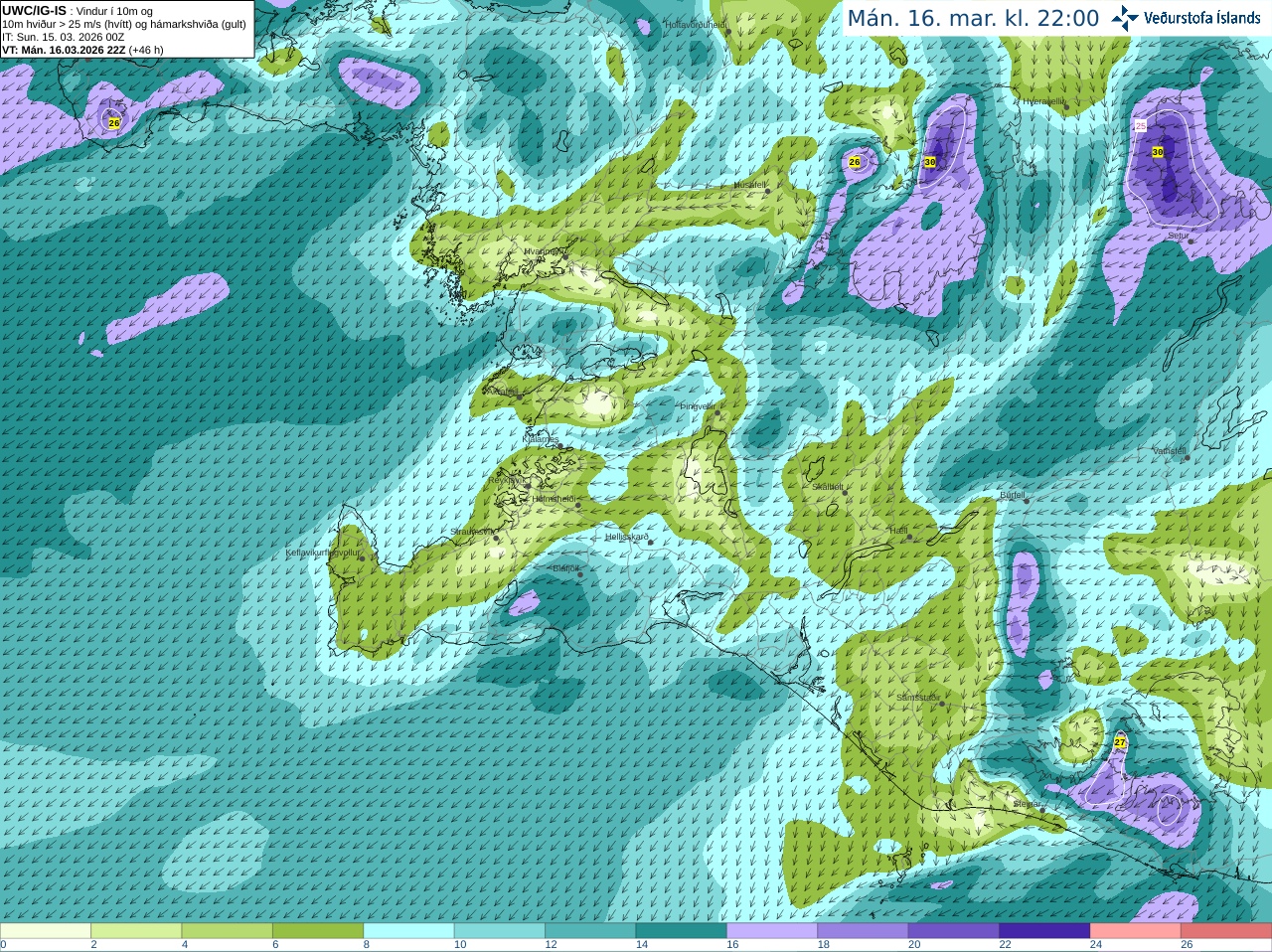
Task: Click the 30 gust marker below Hveravellir
Action: click(x=930, y=162)
